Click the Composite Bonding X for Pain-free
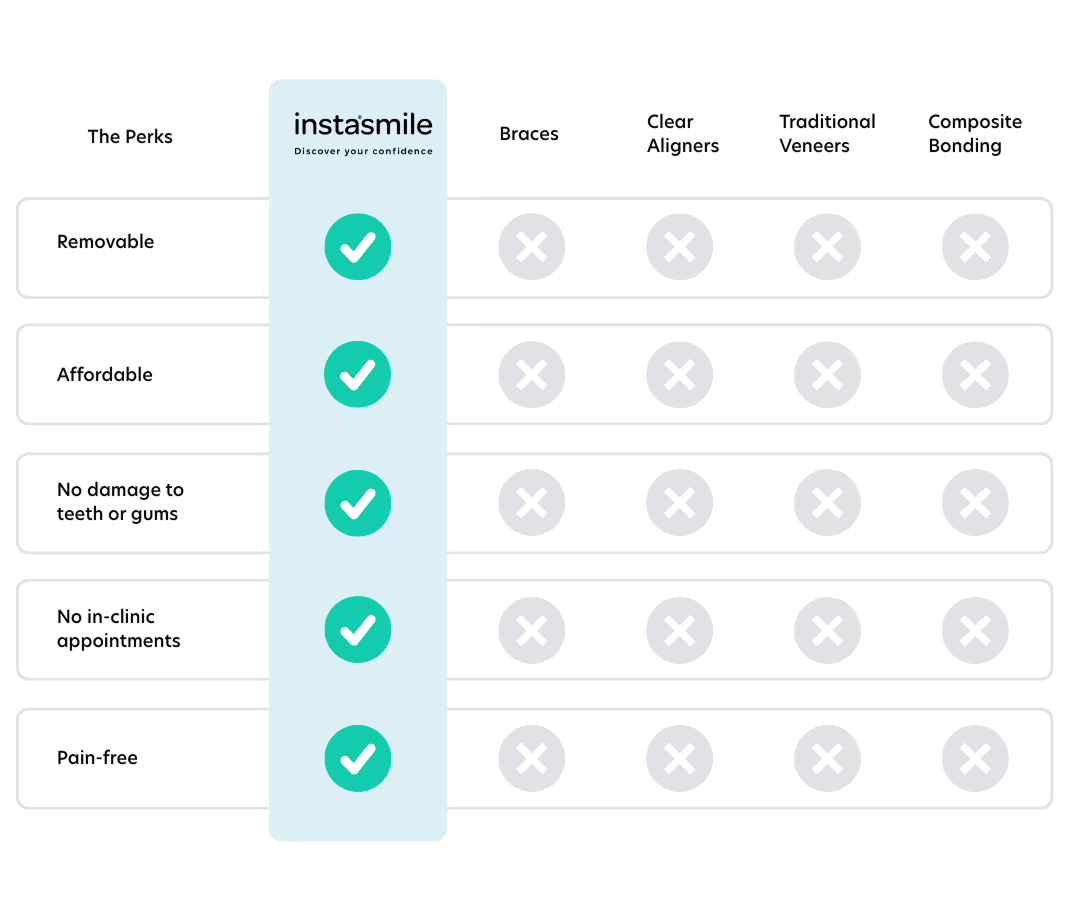This screenshot has height=900, width=1080. click(x=975, y=758)
